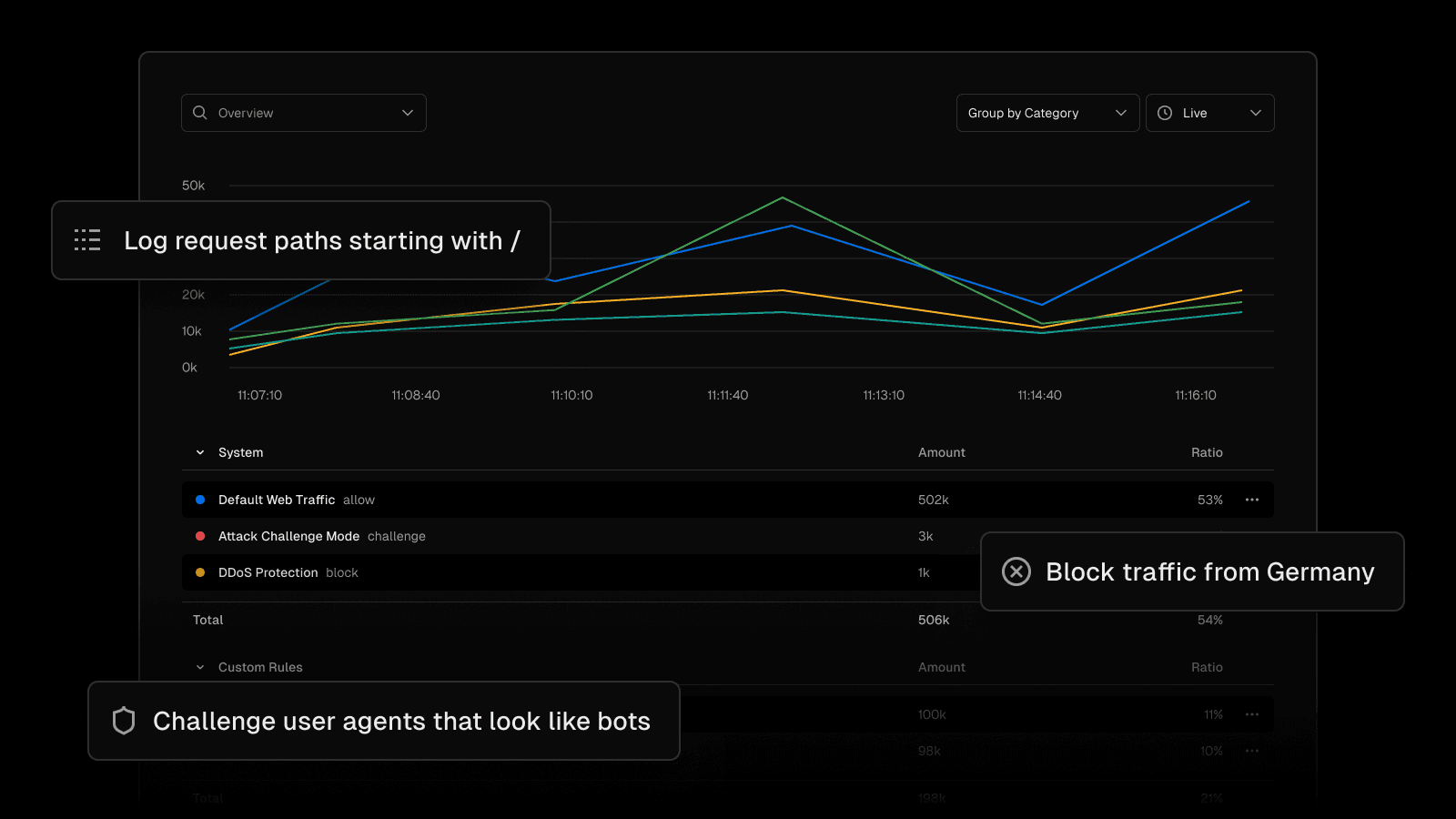This screenshot has width=1456, height=819.
Task: Open more options for the 100k custom rule row
Action: [1252, 714]
